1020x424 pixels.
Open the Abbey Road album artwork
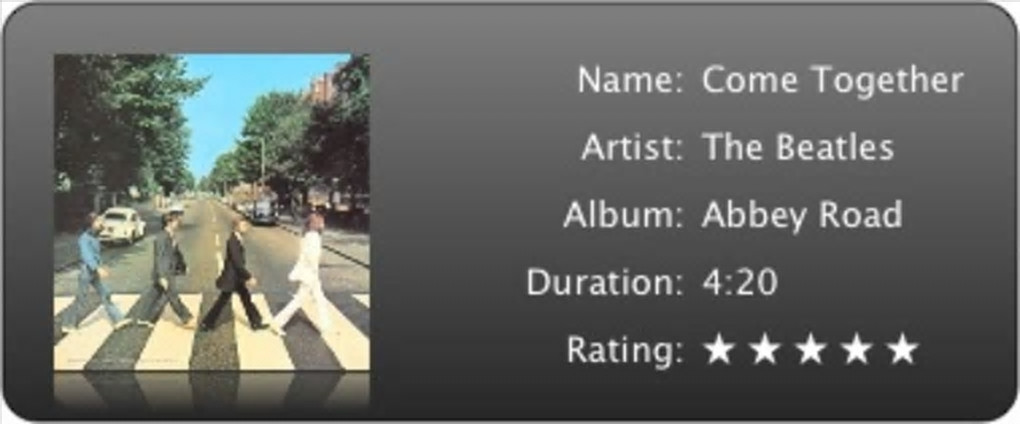pyautogui.click(x=212, y=212)
